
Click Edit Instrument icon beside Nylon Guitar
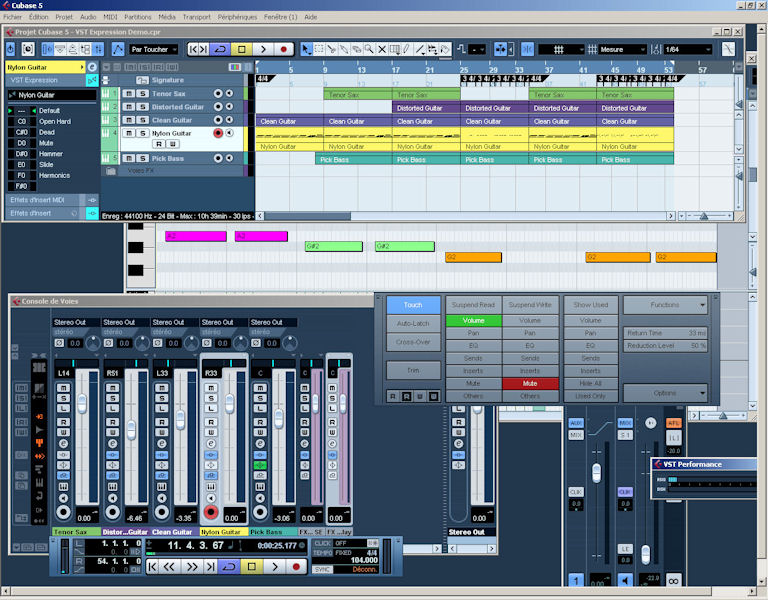(92, 67)
